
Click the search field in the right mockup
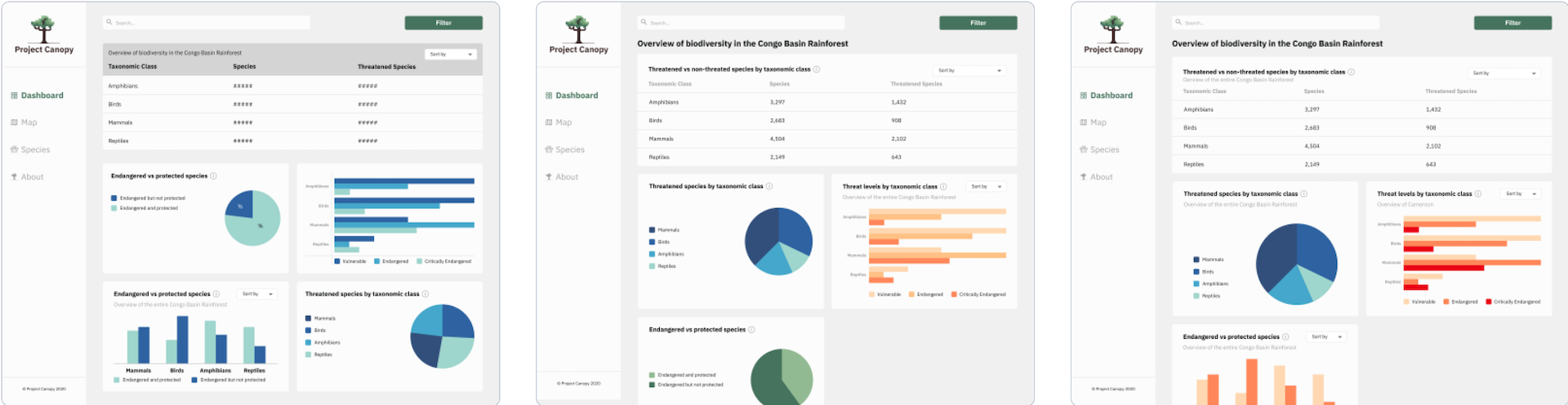[1276, 23]
